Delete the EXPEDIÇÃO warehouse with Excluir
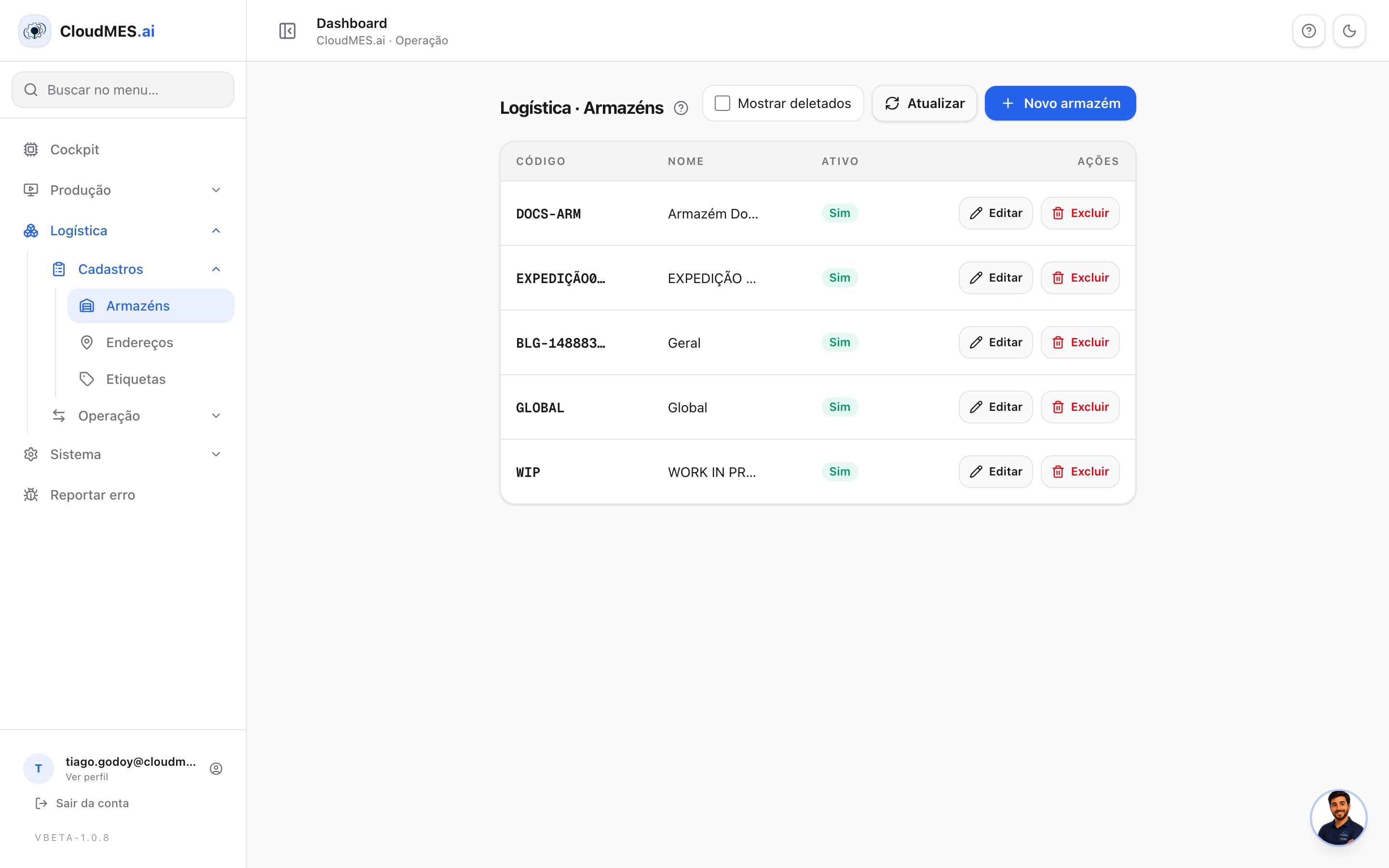The width and height of the screenshot is (1389, 868). point(1080,278)
